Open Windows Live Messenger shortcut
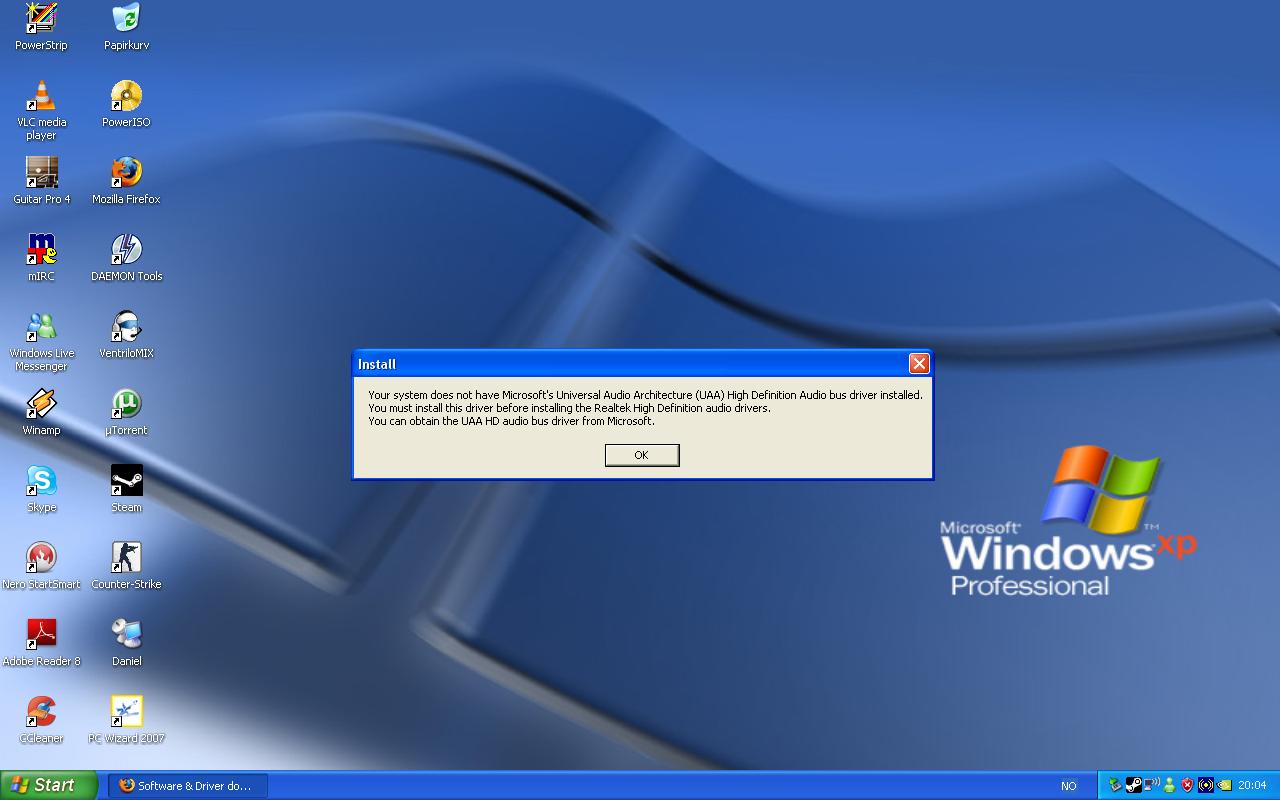This screenshot has height=800, width=1280. (x=41, y=341)
